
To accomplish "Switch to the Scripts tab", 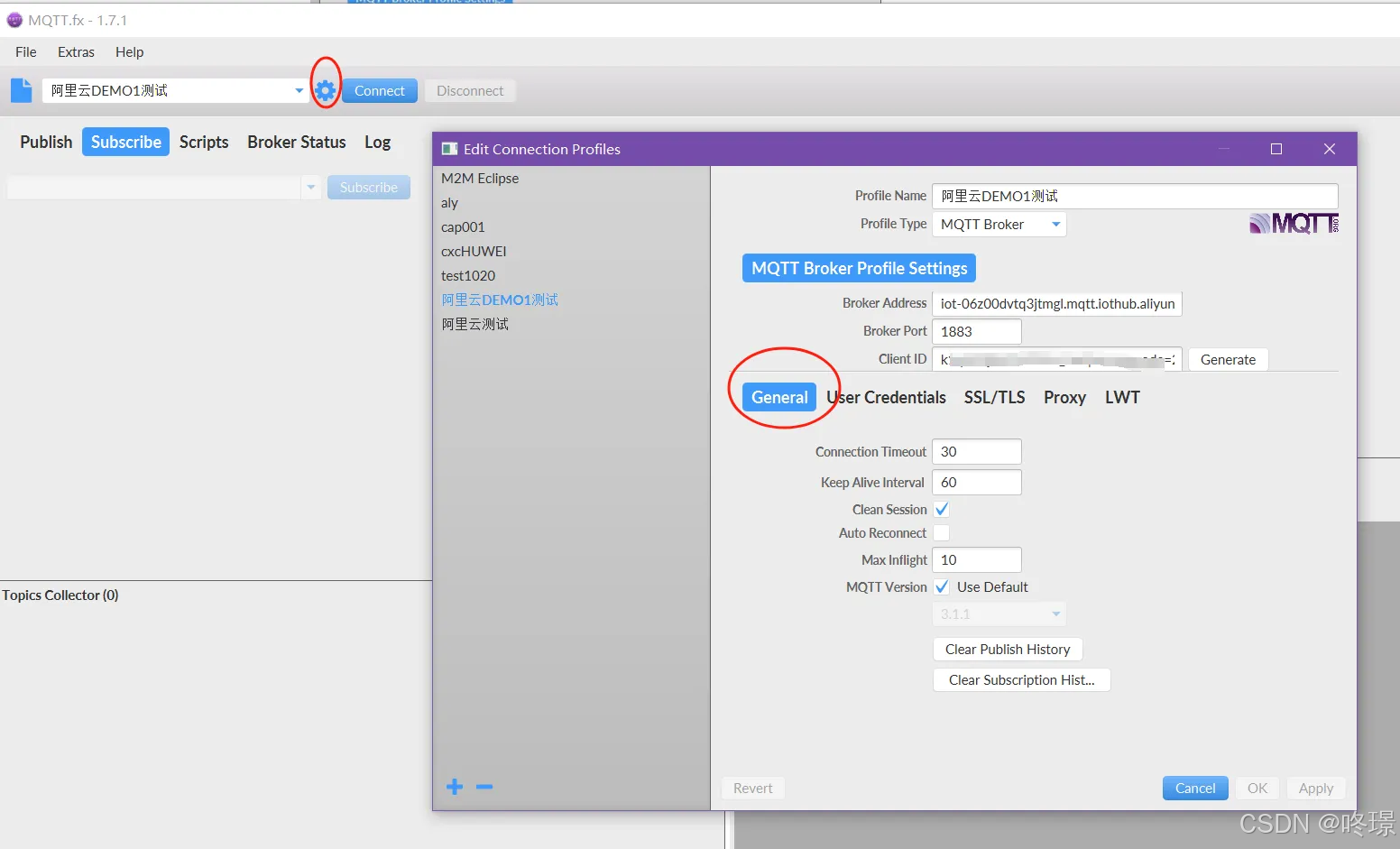I will tap(204, 142).
